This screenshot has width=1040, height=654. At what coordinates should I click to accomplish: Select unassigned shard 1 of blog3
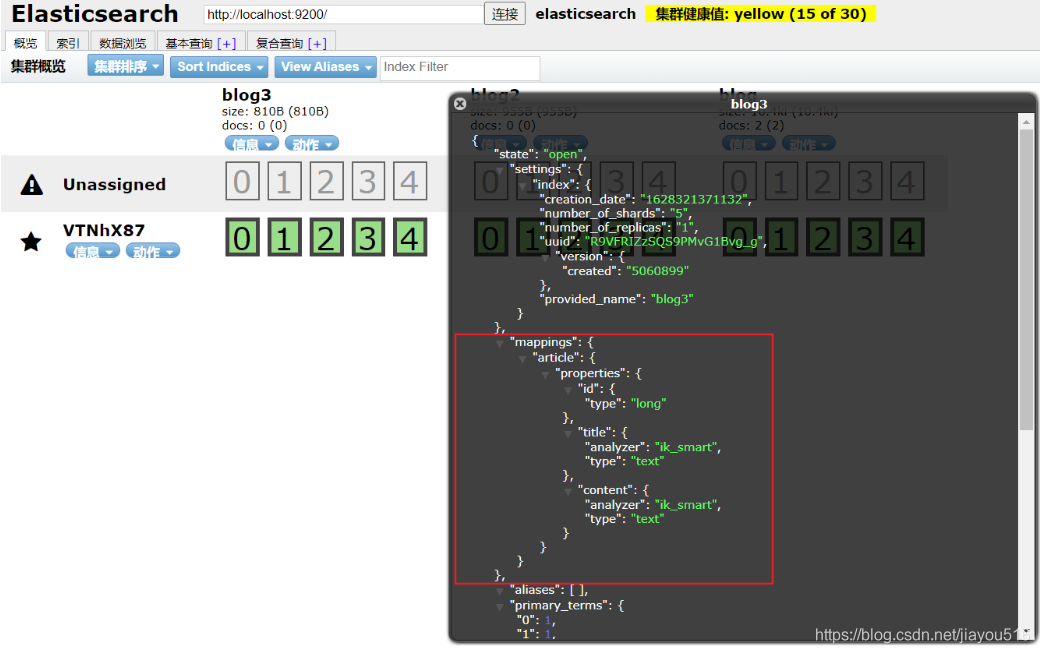pyautogui.click(x=284, y=182)
